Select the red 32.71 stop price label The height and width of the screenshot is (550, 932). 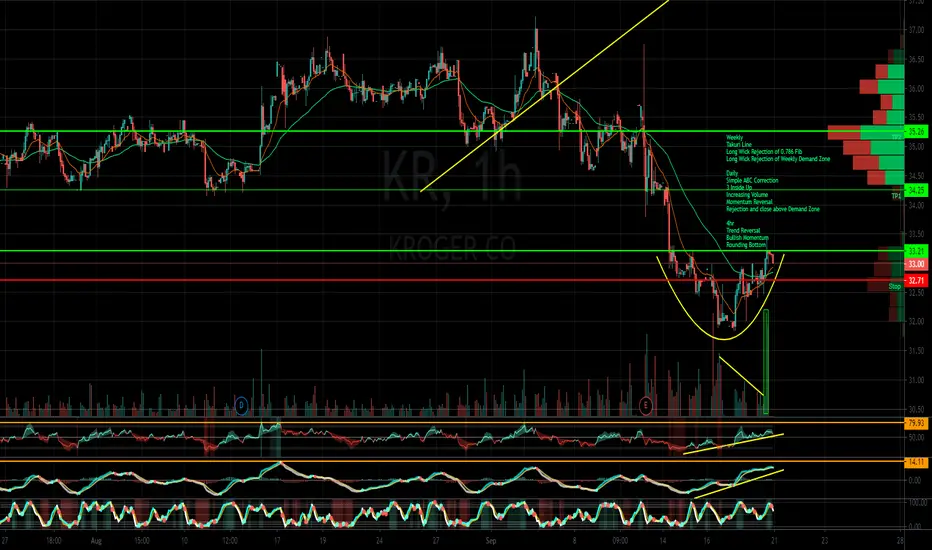pyautogui.click(x=915, y=281)
